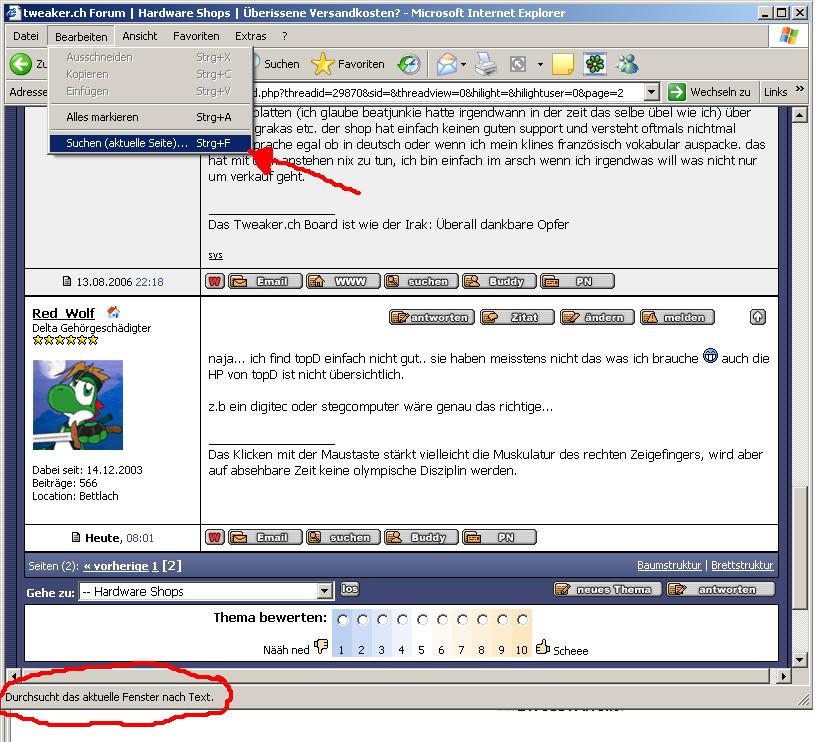
Task: Click the thumbs-up Scheee icon
Action: tap(543, 648)
